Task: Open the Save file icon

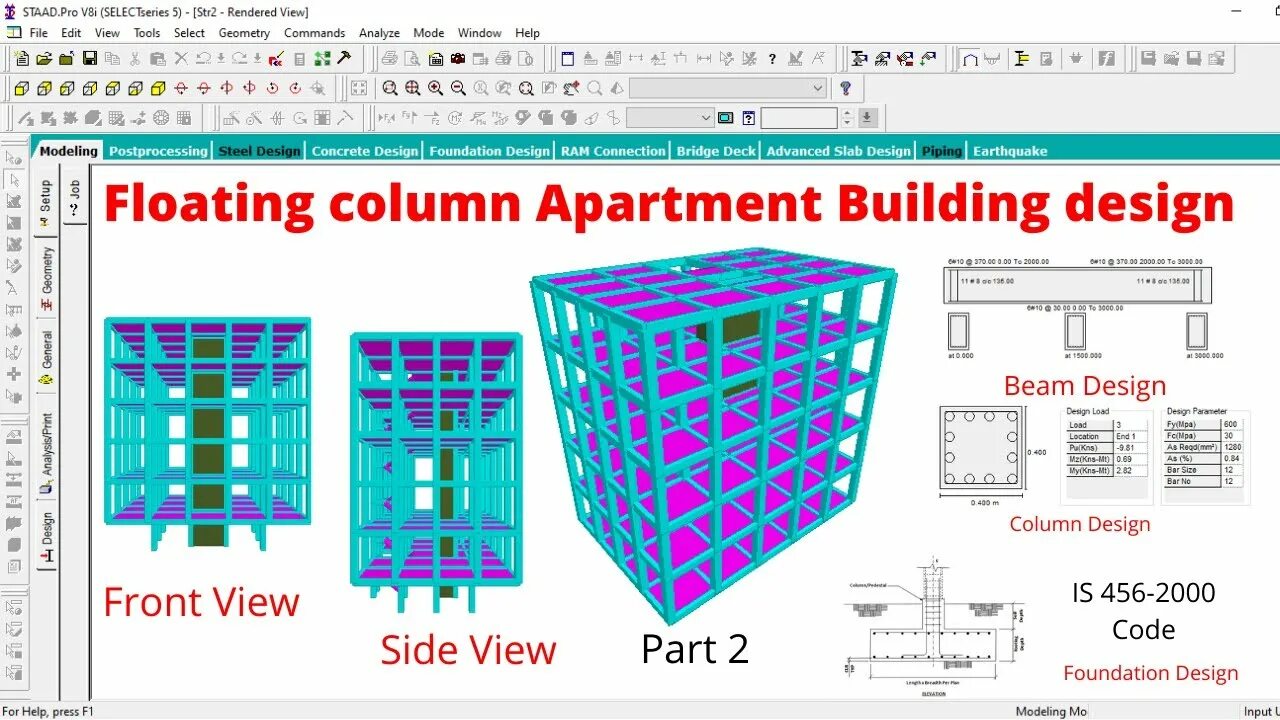Action: [91, 59]
